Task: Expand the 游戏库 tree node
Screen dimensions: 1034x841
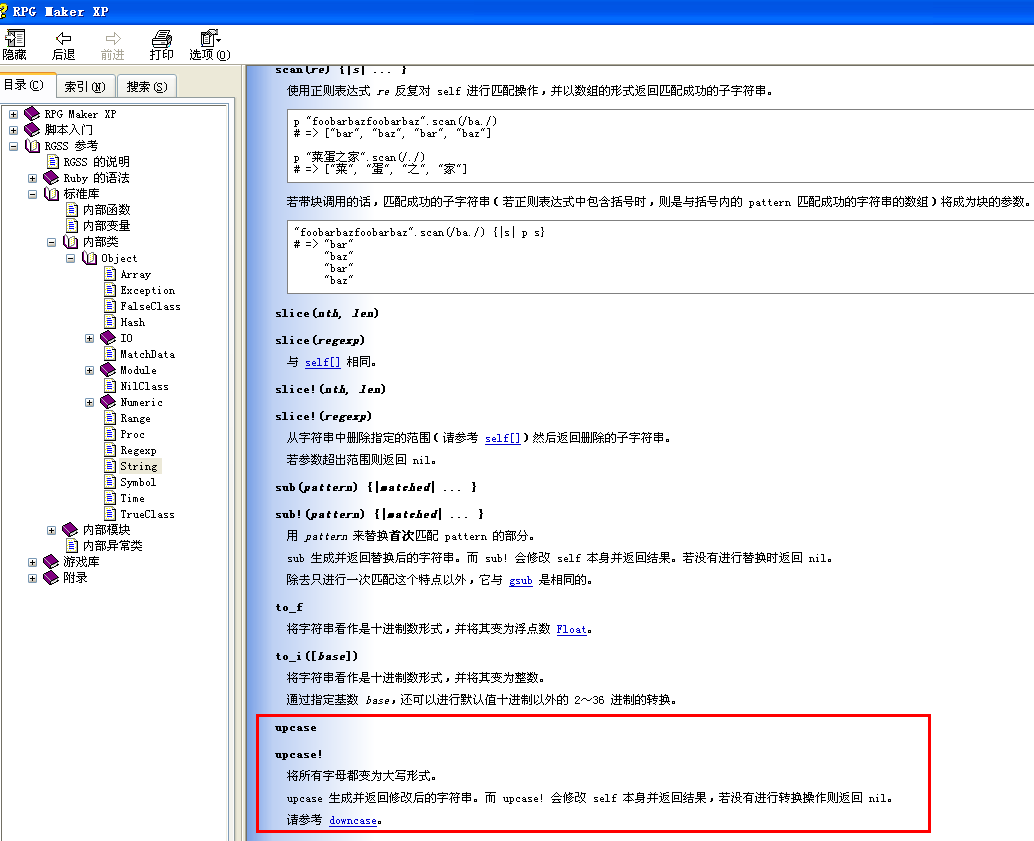Action: pos(32,563)
